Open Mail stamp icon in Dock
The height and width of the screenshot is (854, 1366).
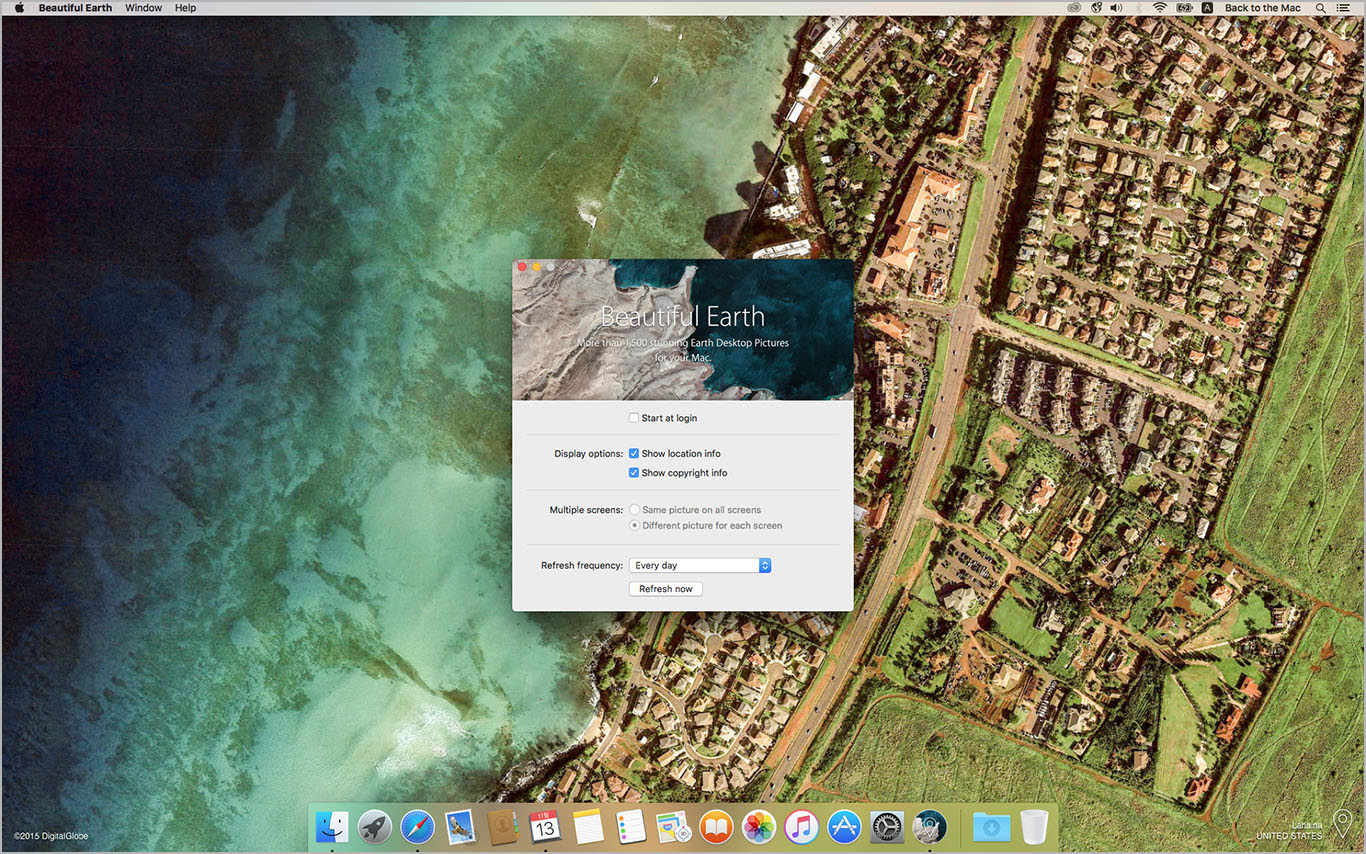460,827
